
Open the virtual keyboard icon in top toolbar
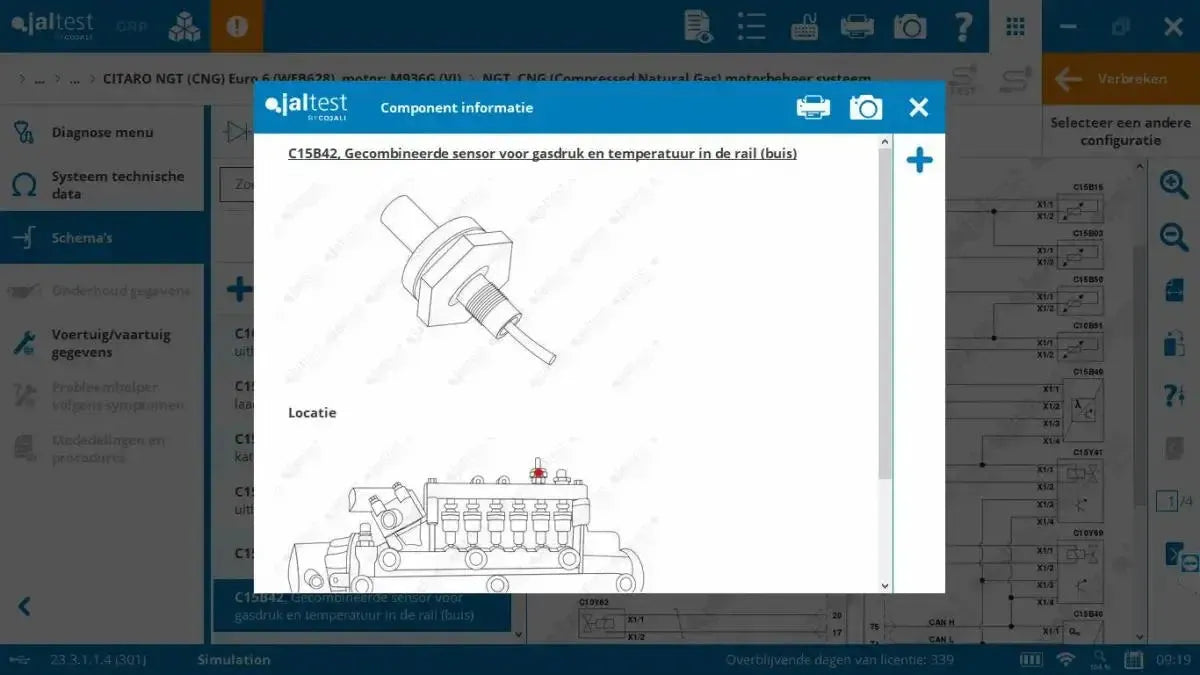point(803,26)
